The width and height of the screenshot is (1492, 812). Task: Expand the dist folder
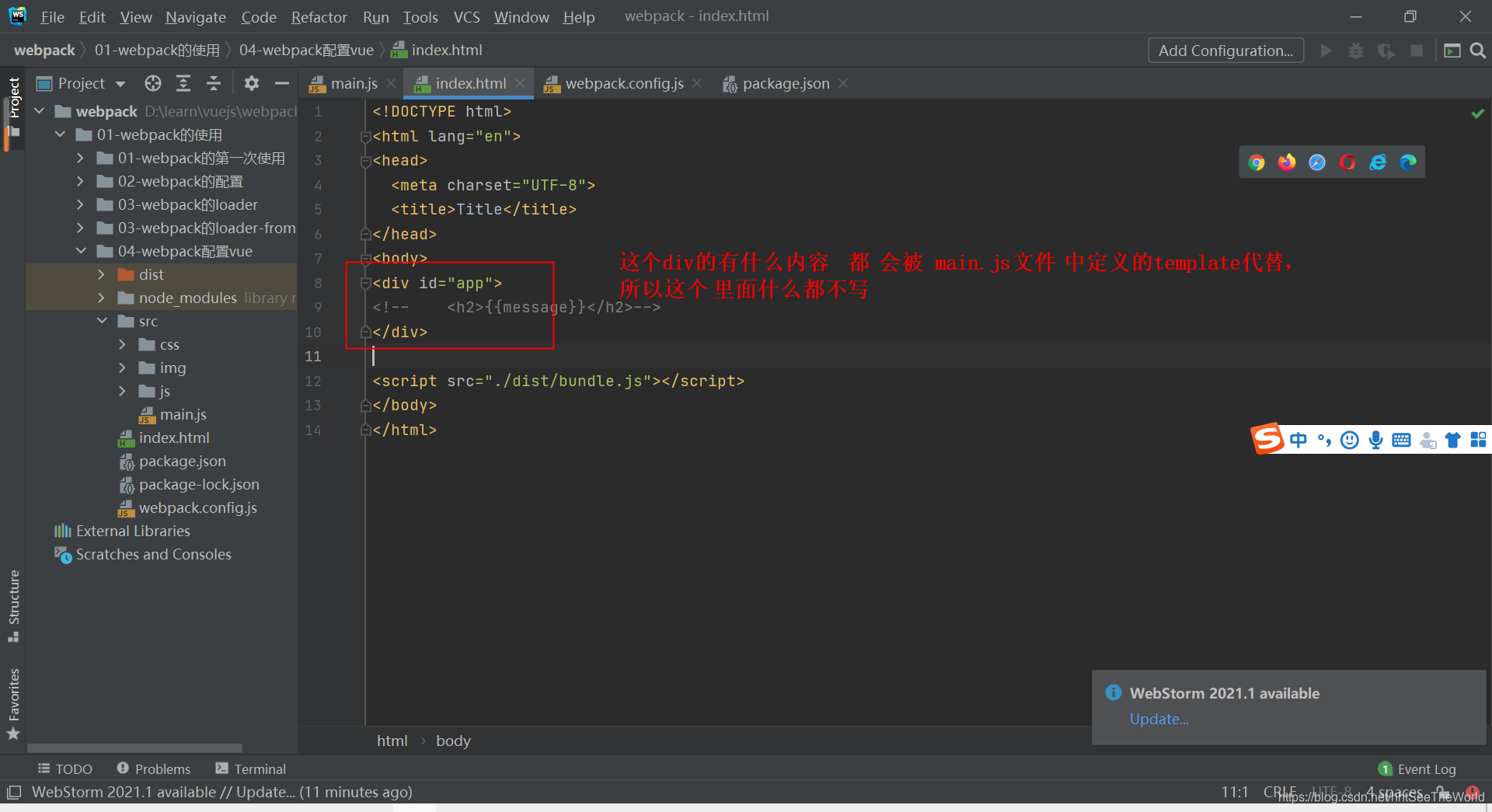[x=102, y=274]
